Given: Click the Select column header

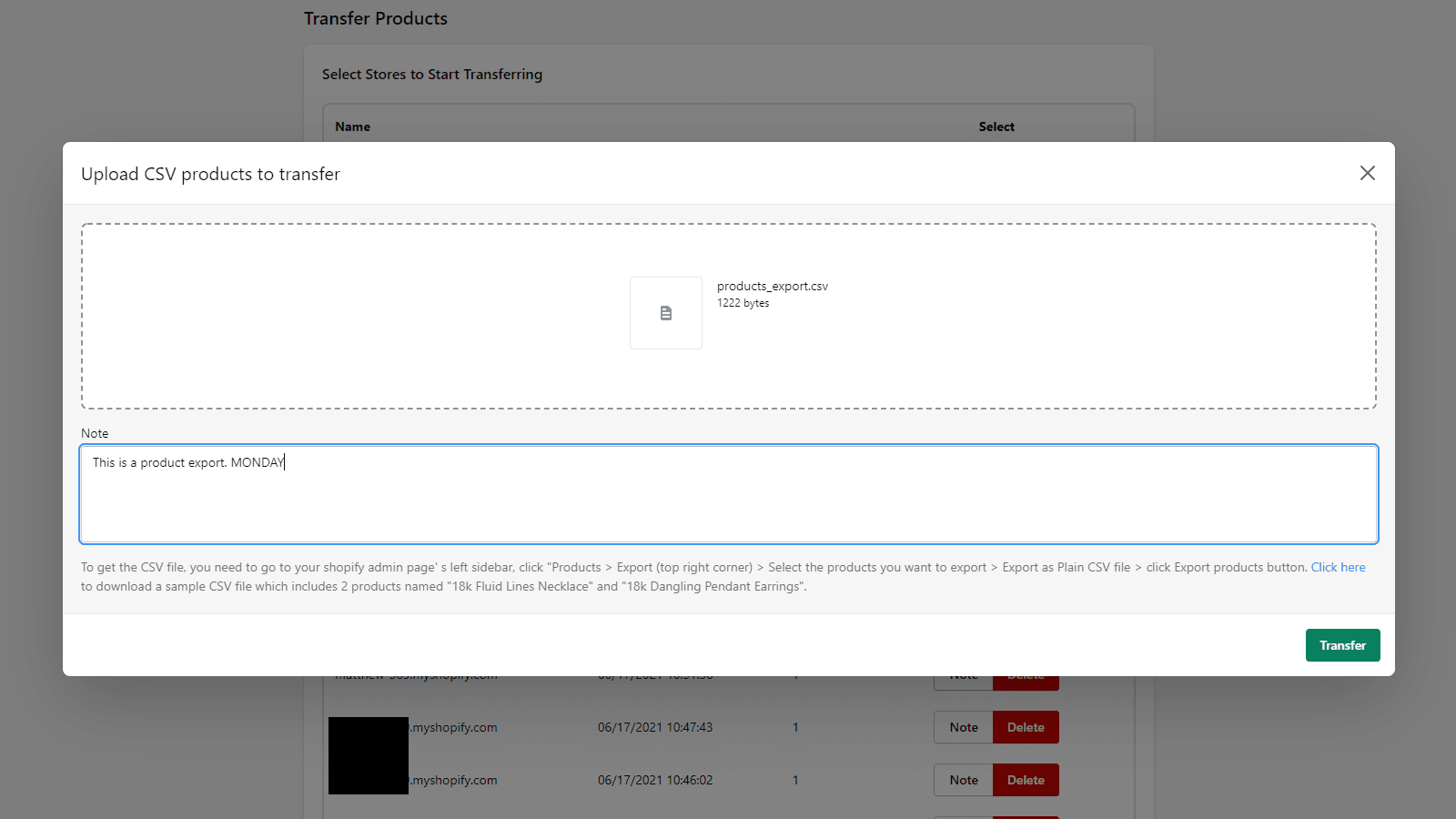Looking at the screenshot, I should (x=996, y=126).
